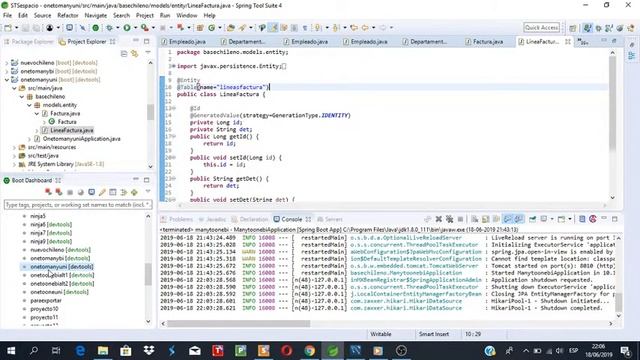Screen dimensions: 640x360
Task: Open the Source menu
Action: pyautogui.click(x=42, y=16)
